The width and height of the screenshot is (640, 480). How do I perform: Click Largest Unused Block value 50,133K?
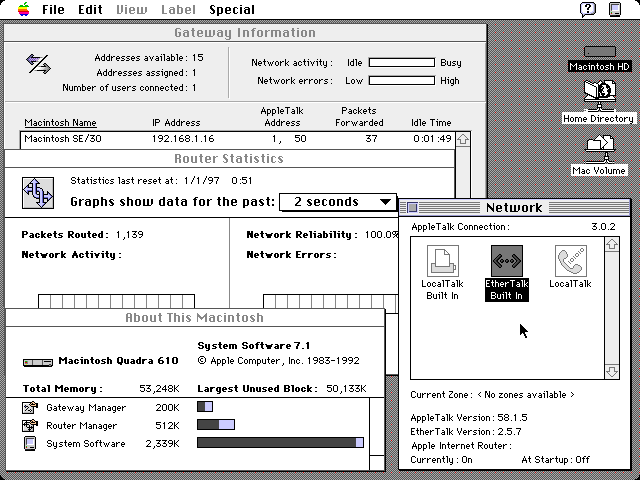click(x=346, y=389)
